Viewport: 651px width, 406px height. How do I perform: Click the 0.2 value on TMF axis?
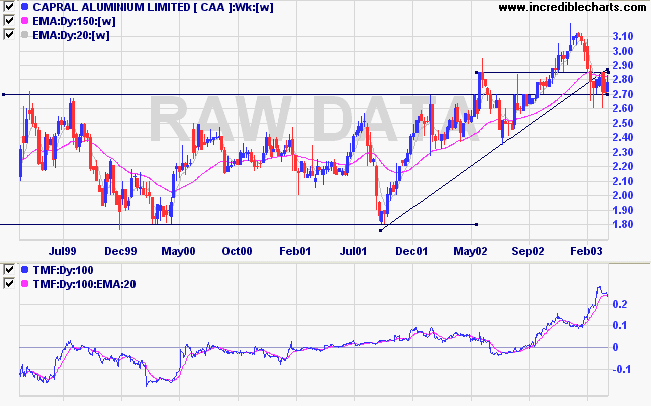click(x=620, y=304)
